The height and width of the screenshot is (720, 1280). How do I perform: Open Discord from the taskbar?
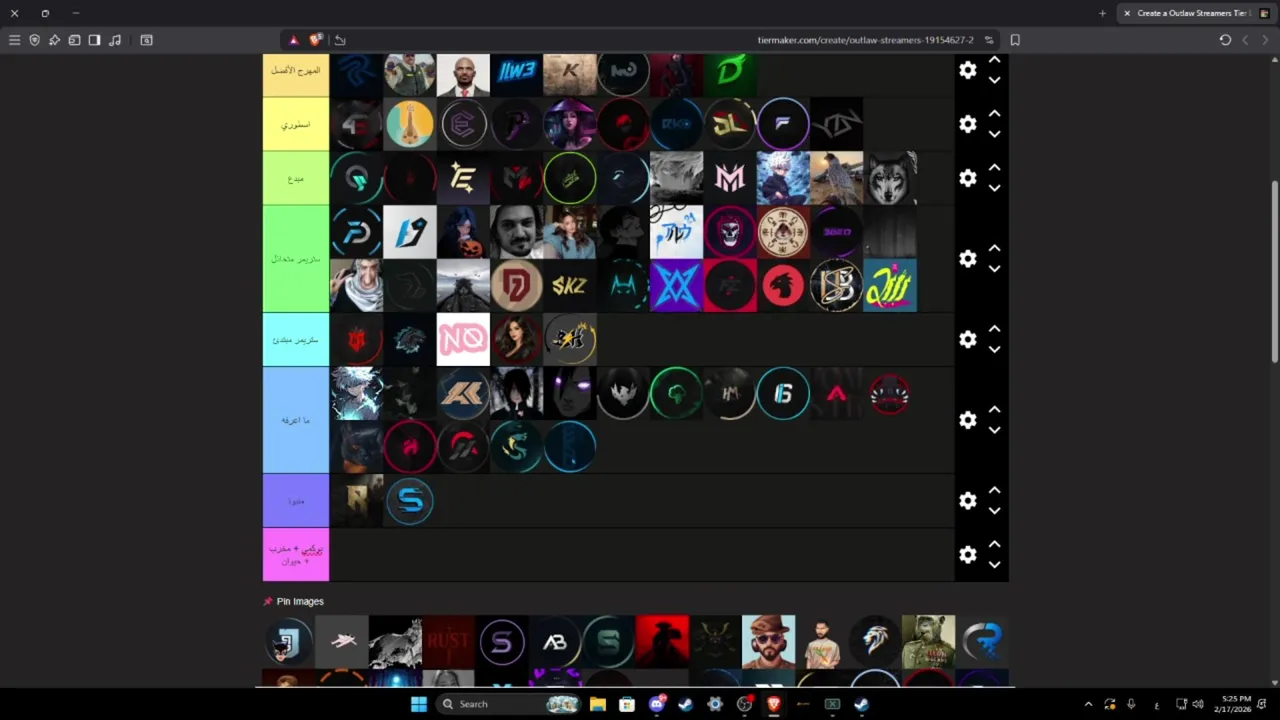click(x=657, y=704)
